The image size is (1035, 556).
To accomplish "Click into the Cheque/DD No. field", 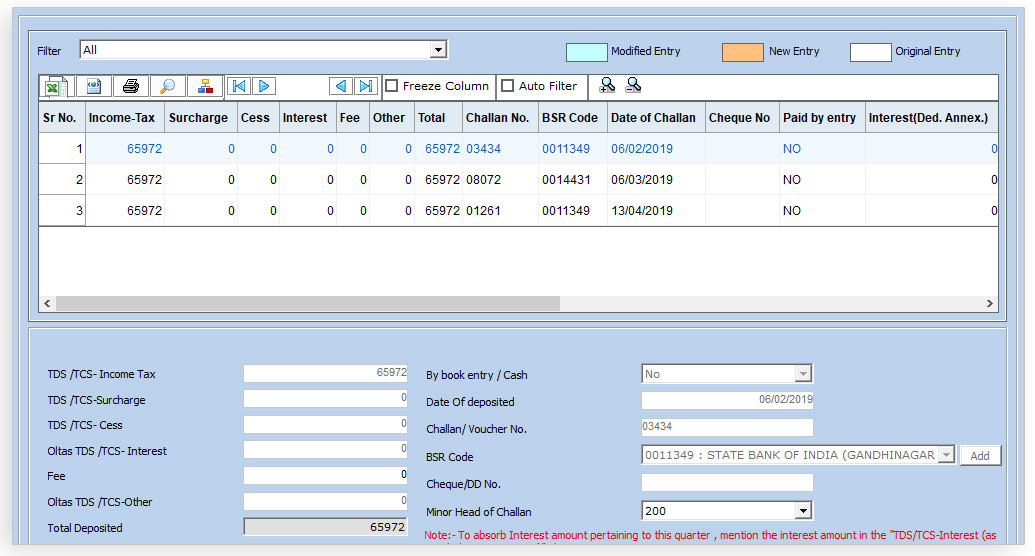I will pyautogui.click(x=726, y=483).
